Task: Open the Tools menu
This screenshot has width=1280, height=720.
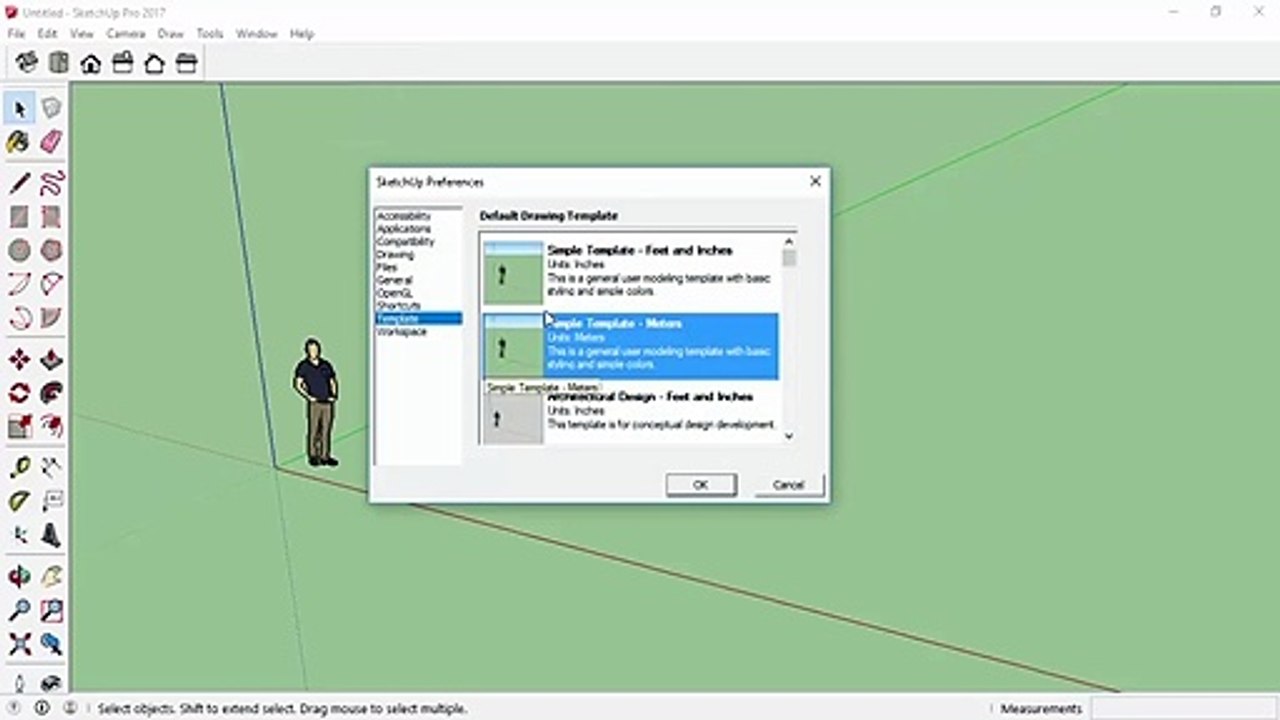Action: (210, 33)
